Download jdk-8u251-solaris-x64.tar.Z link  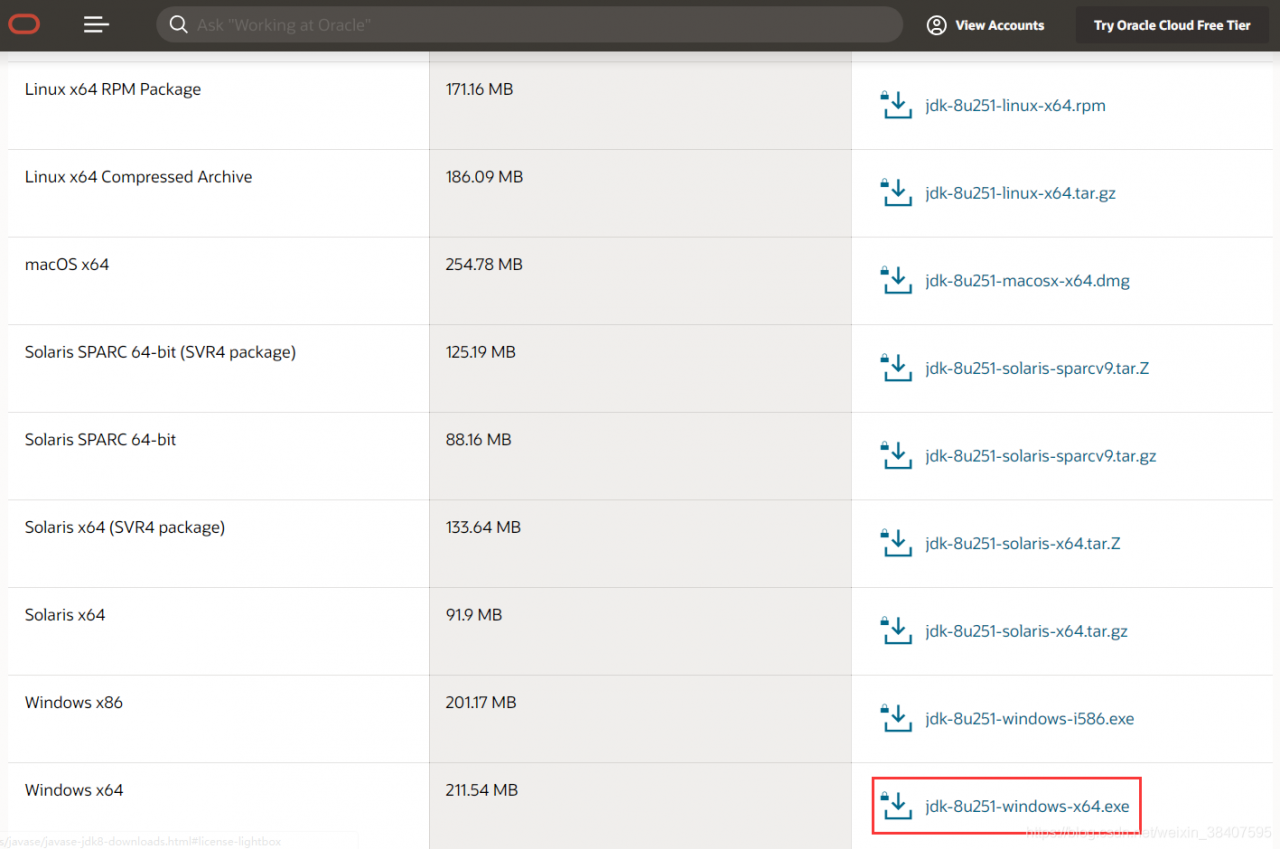(x=1022, y=544)
